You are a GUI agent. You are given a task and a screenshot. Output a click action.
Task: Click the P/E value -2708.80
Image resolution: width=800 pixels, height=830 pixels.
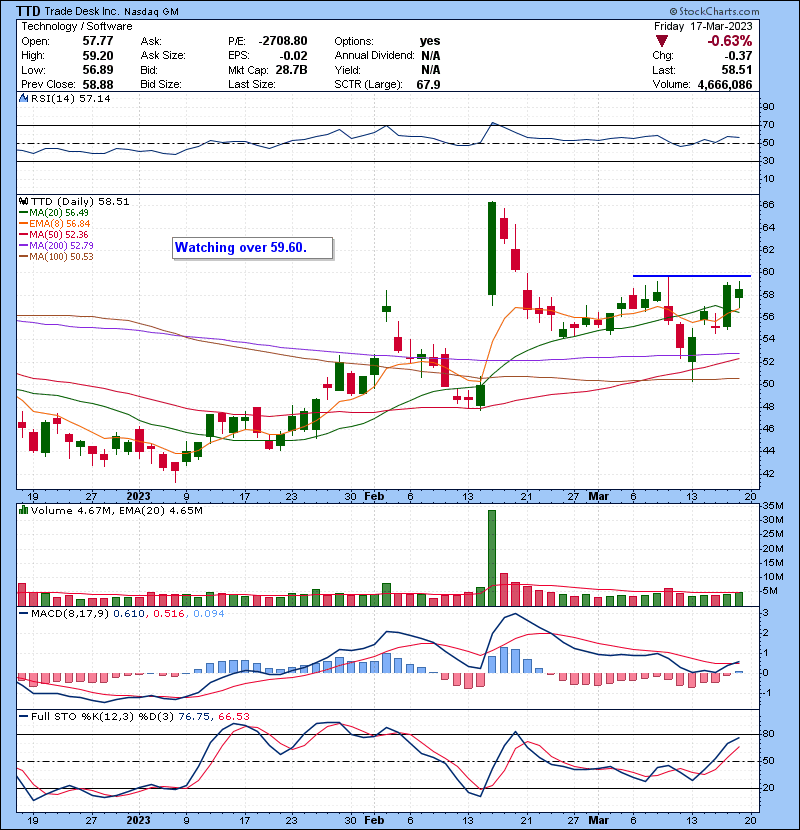click(x=283, y=41)
